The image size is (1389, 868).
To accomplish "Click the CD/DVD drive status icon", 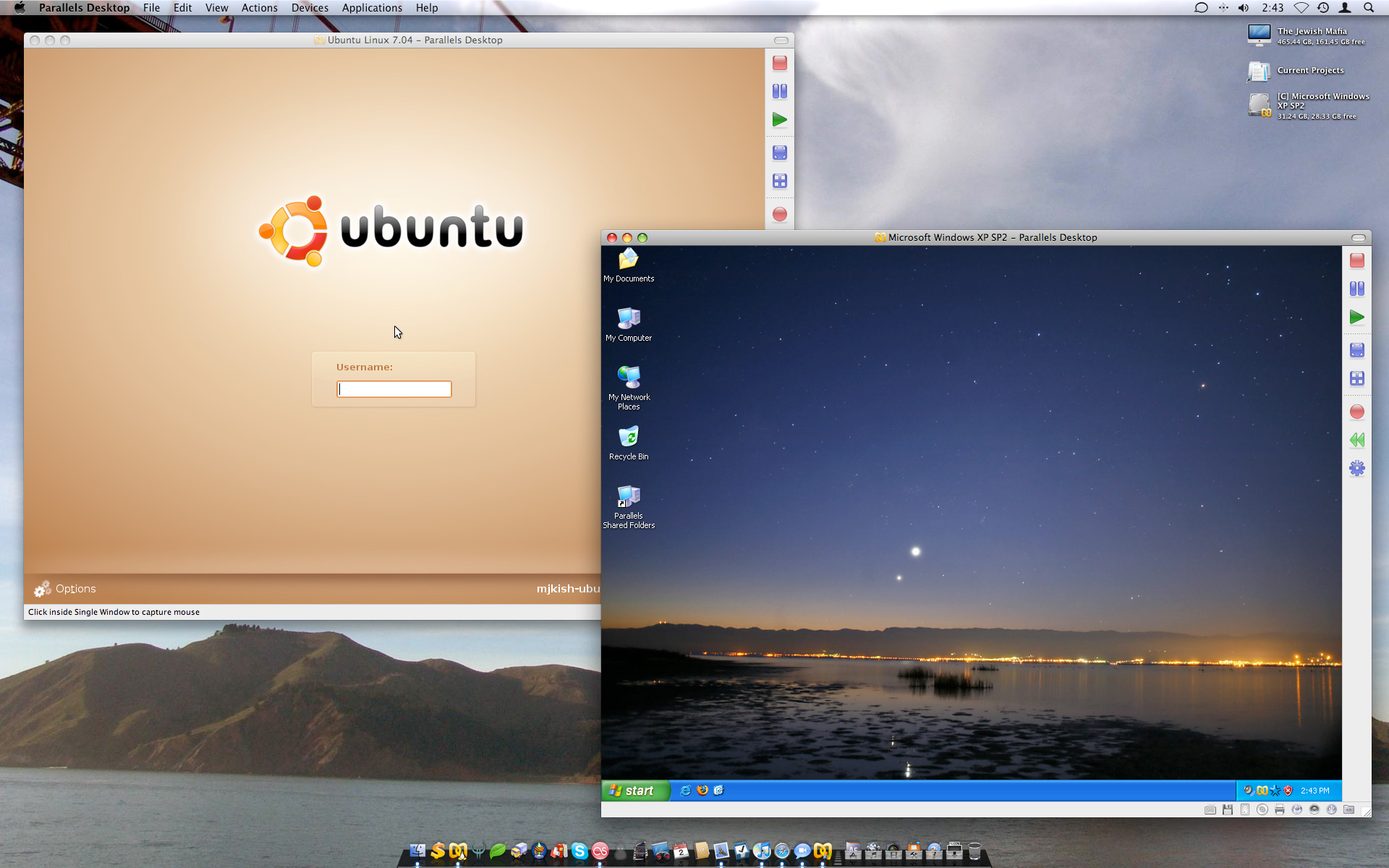I will pyautogui.click(x=1262, y=810).
